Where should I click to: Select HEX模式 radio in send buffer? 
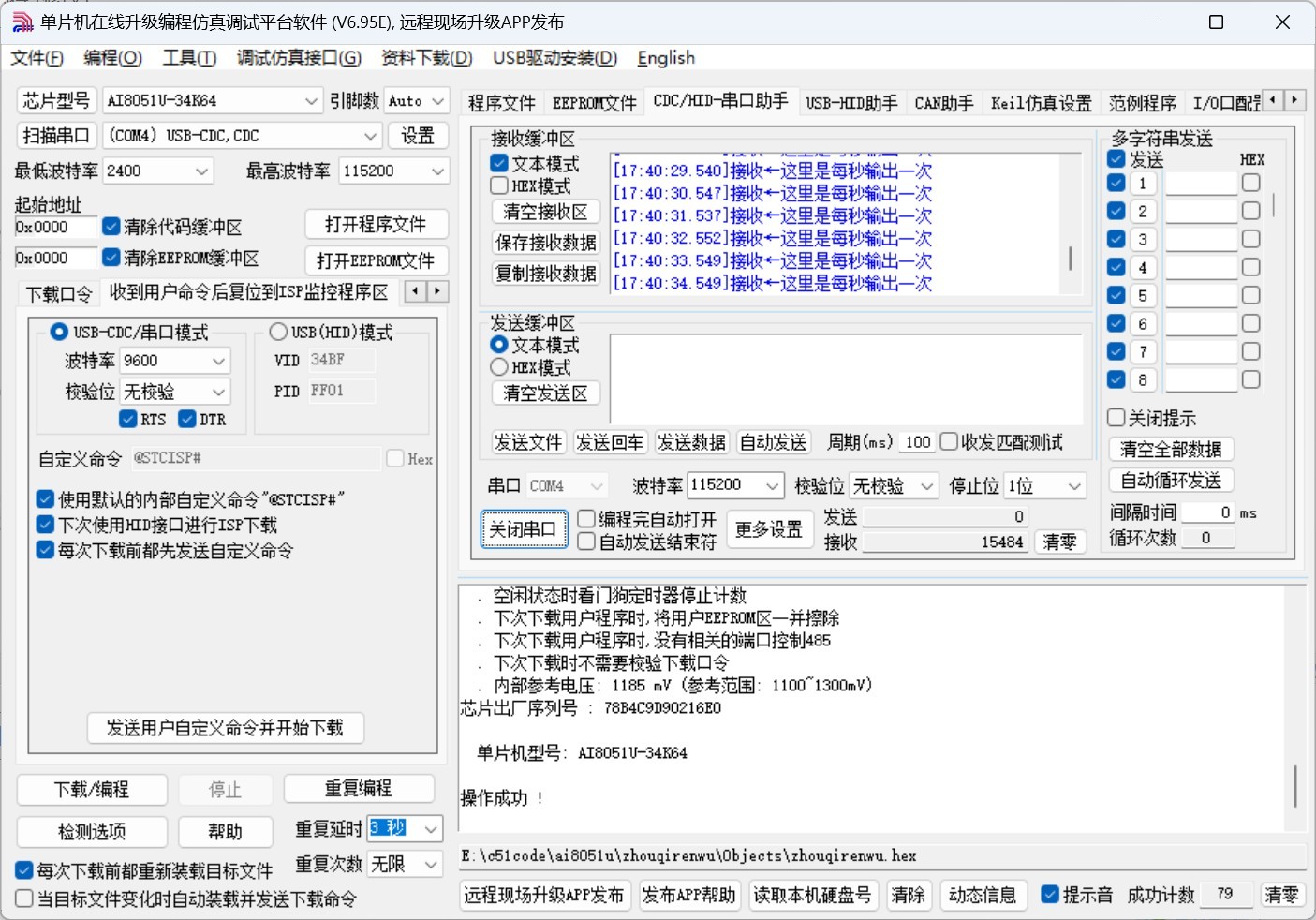(x=499, y=367)
